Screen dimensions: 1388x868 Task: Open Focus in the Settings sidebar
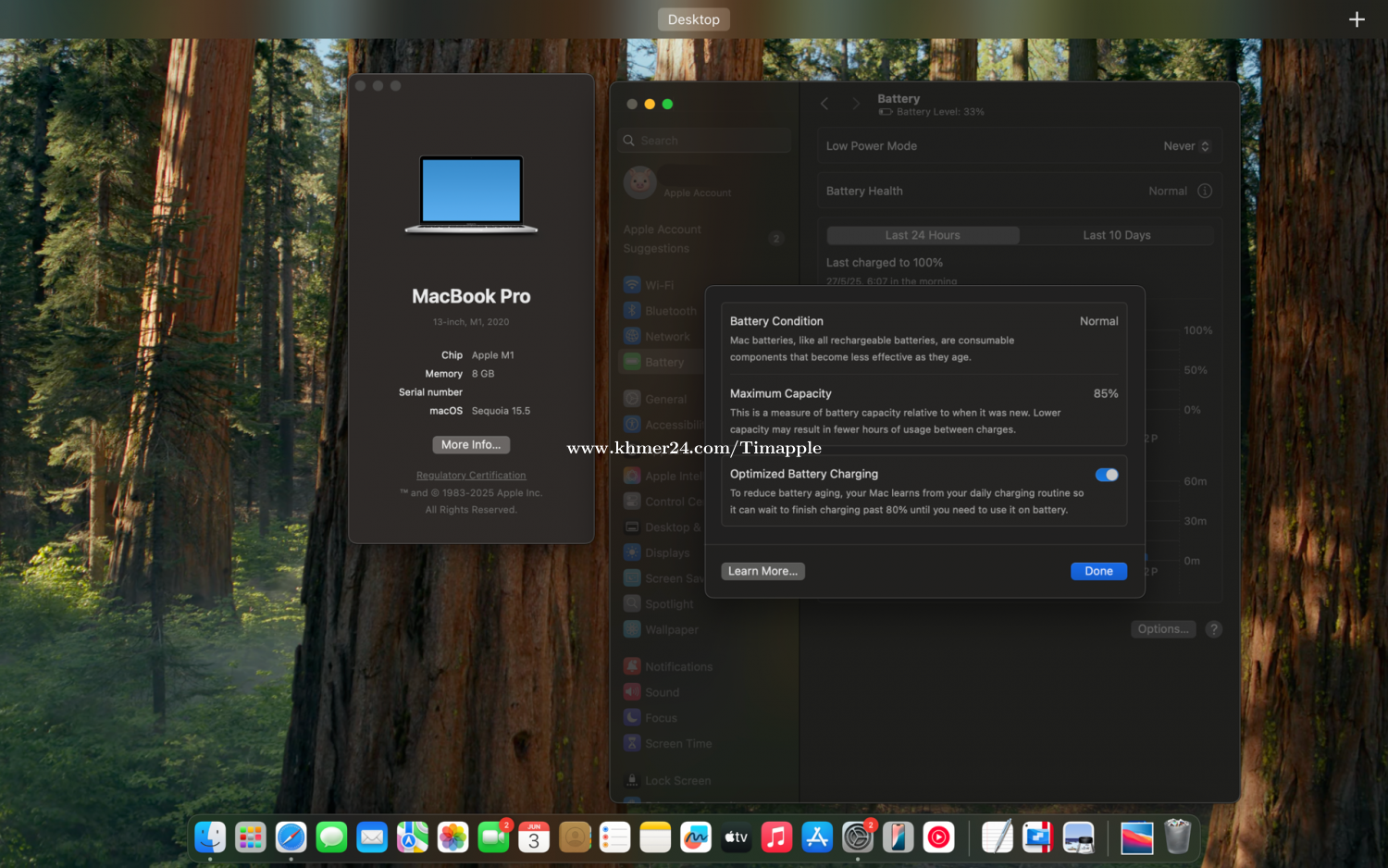click(x=651, y=718)
